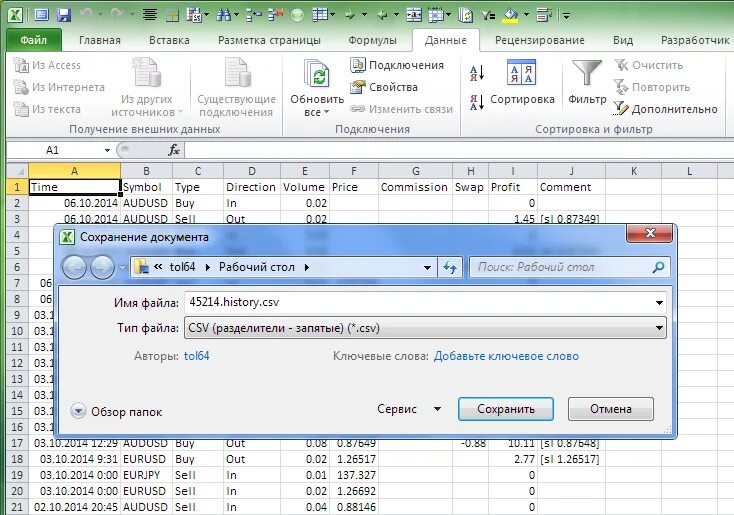734x515 pixels.
Task: Click the green circle icon in quick access toolbar
Action: tap(297, 15)
